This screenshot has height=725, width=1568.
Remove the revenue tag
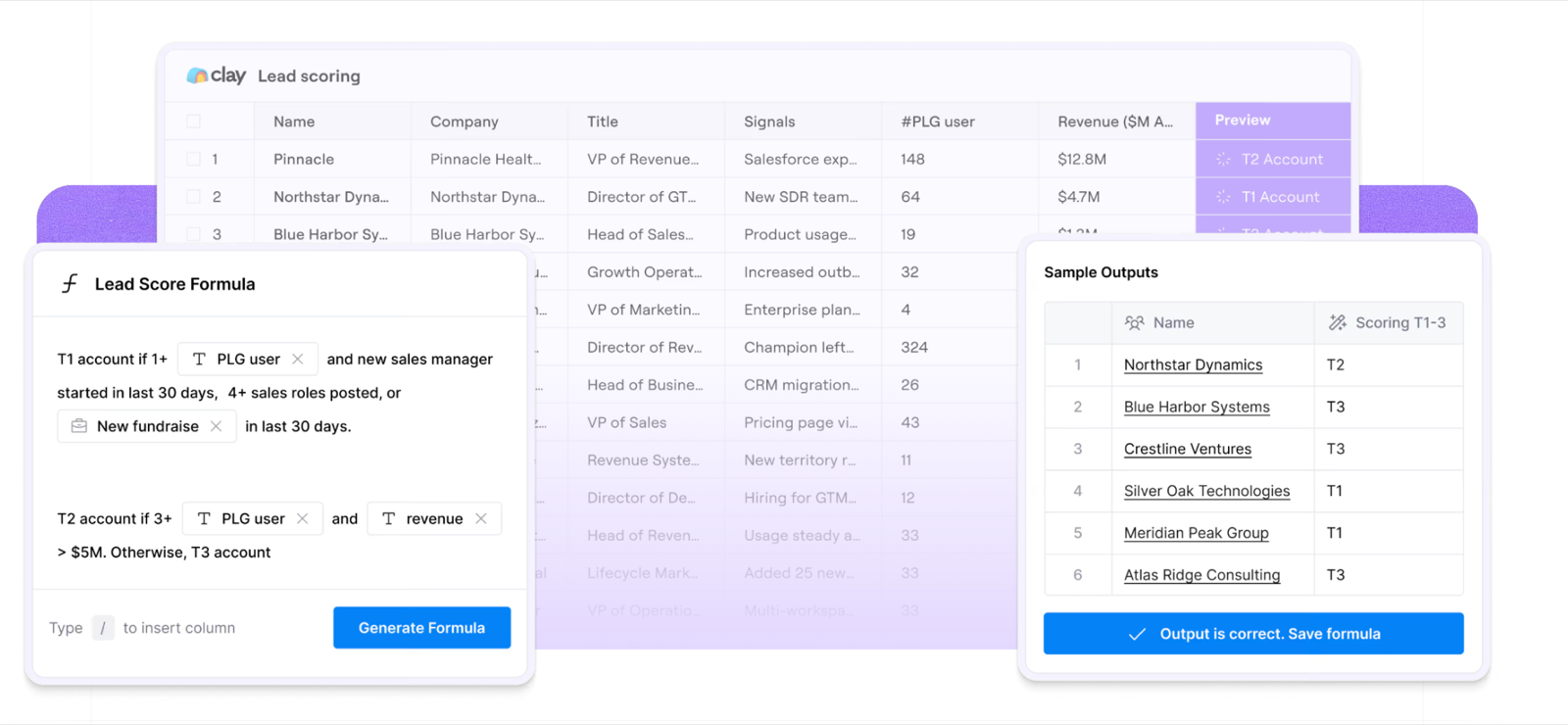[x=481, y=519]
